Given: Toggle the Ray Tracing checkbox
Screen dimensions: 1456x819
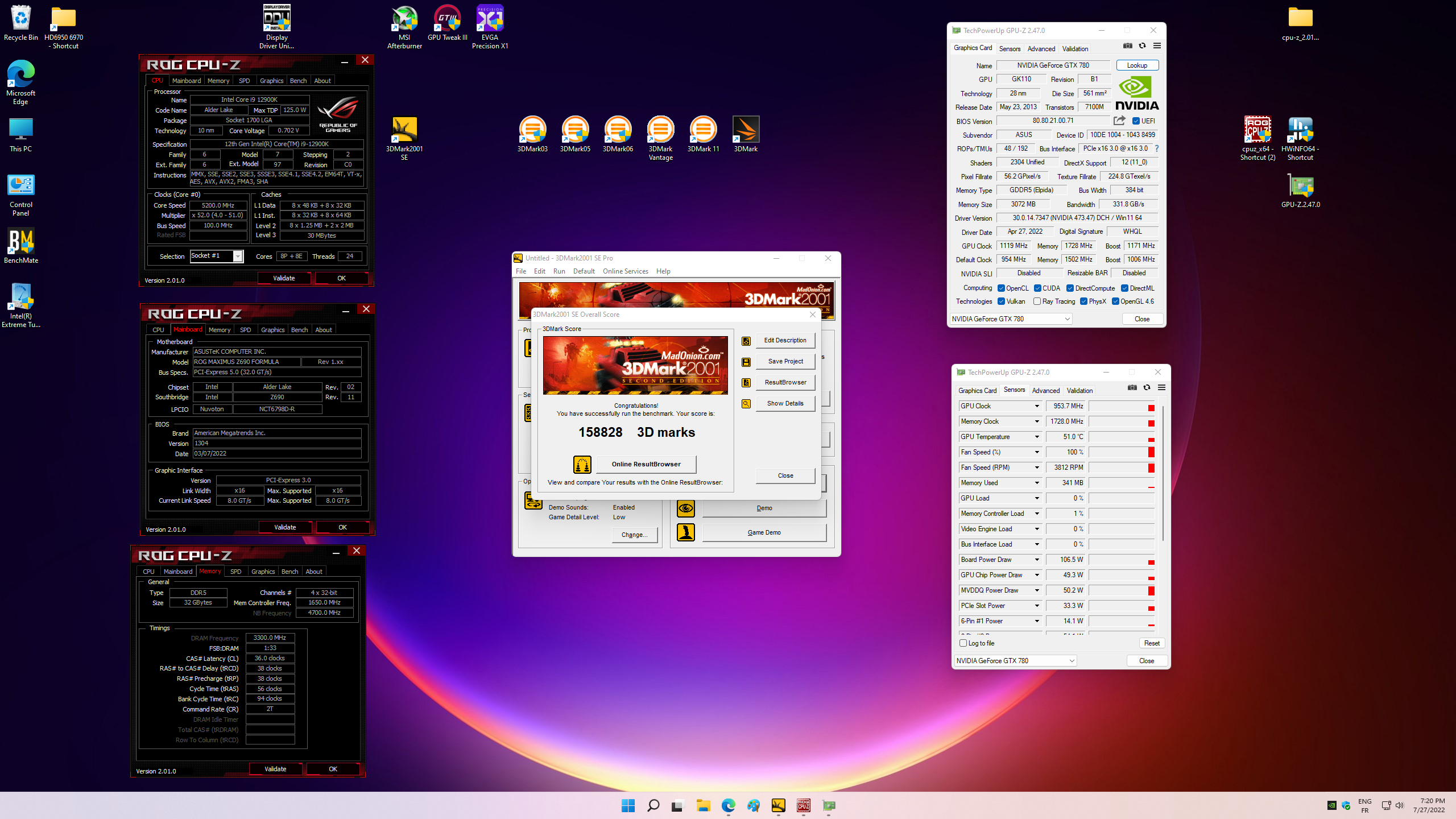Looking at the screenshot, I should tap(1037, 301).
